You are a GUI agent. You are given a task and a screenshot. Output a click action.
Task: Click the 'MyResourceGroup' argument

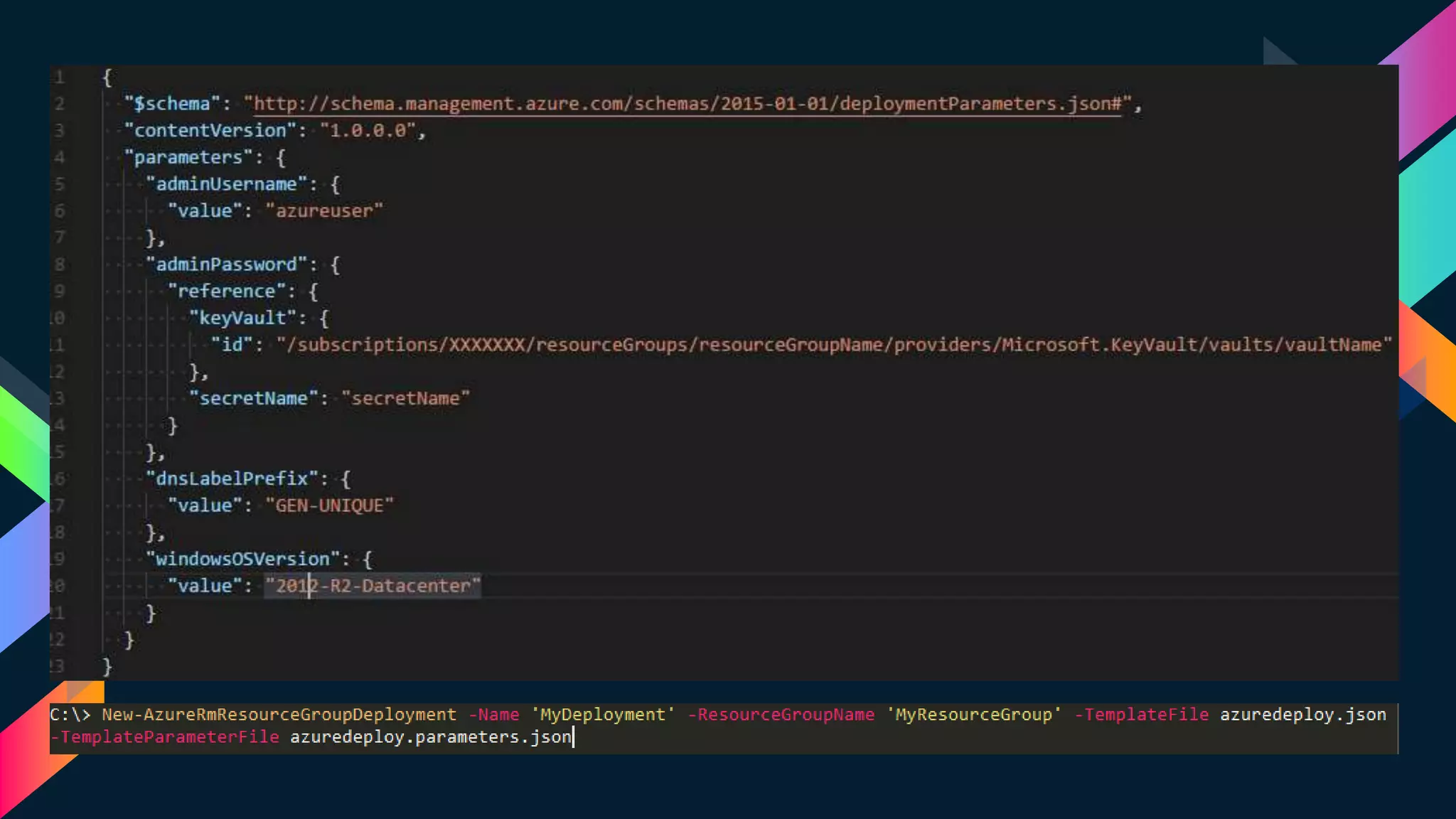[x=973, y=714]
